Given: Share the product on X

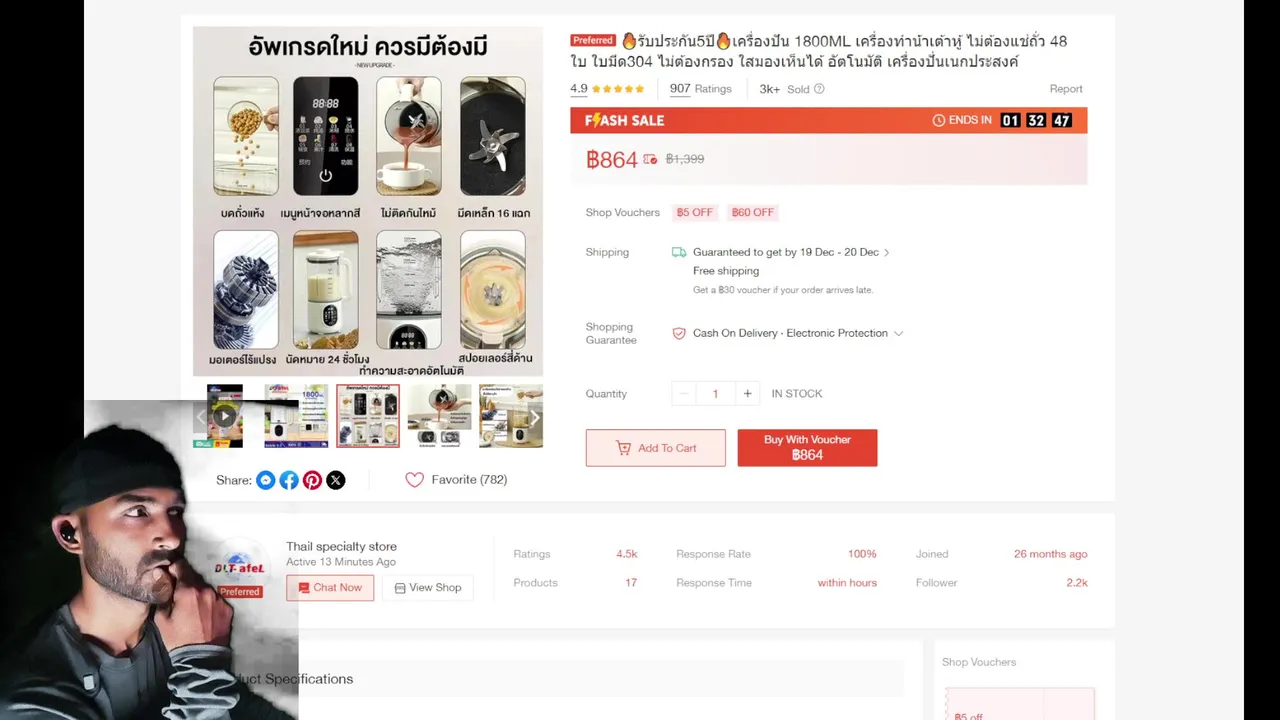Looking at the screenshot, I should tap(336, 480).
